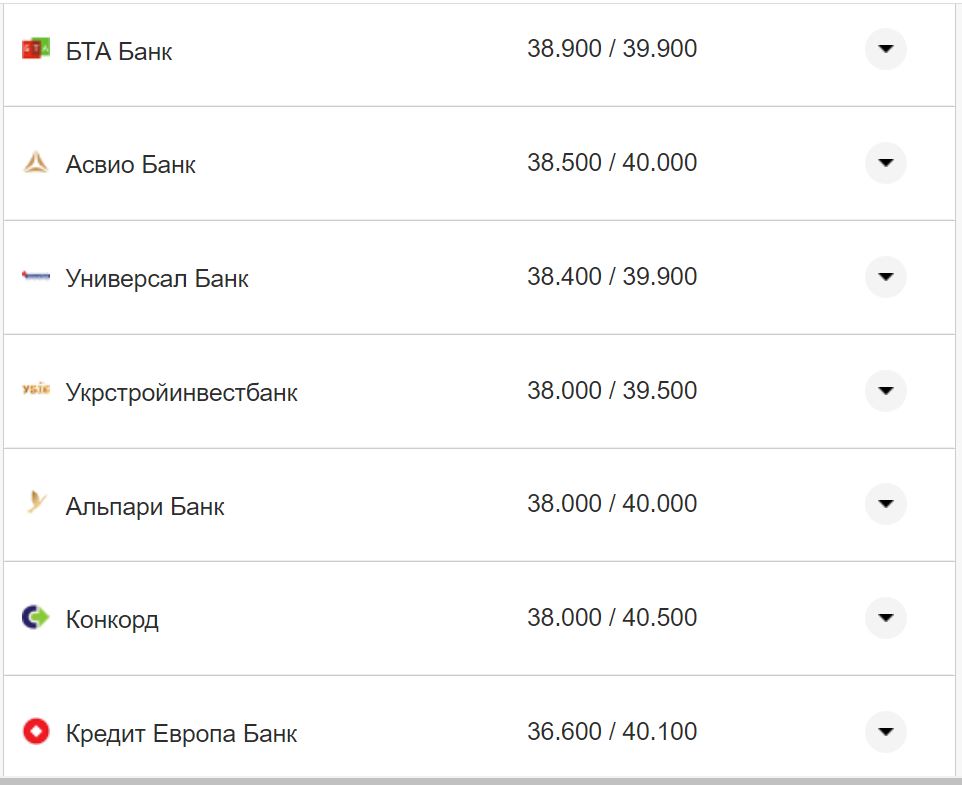Viewport: 962px width, 785px height.
Task: Click the Кредит Европа Банк red logo
Action: 36,732
